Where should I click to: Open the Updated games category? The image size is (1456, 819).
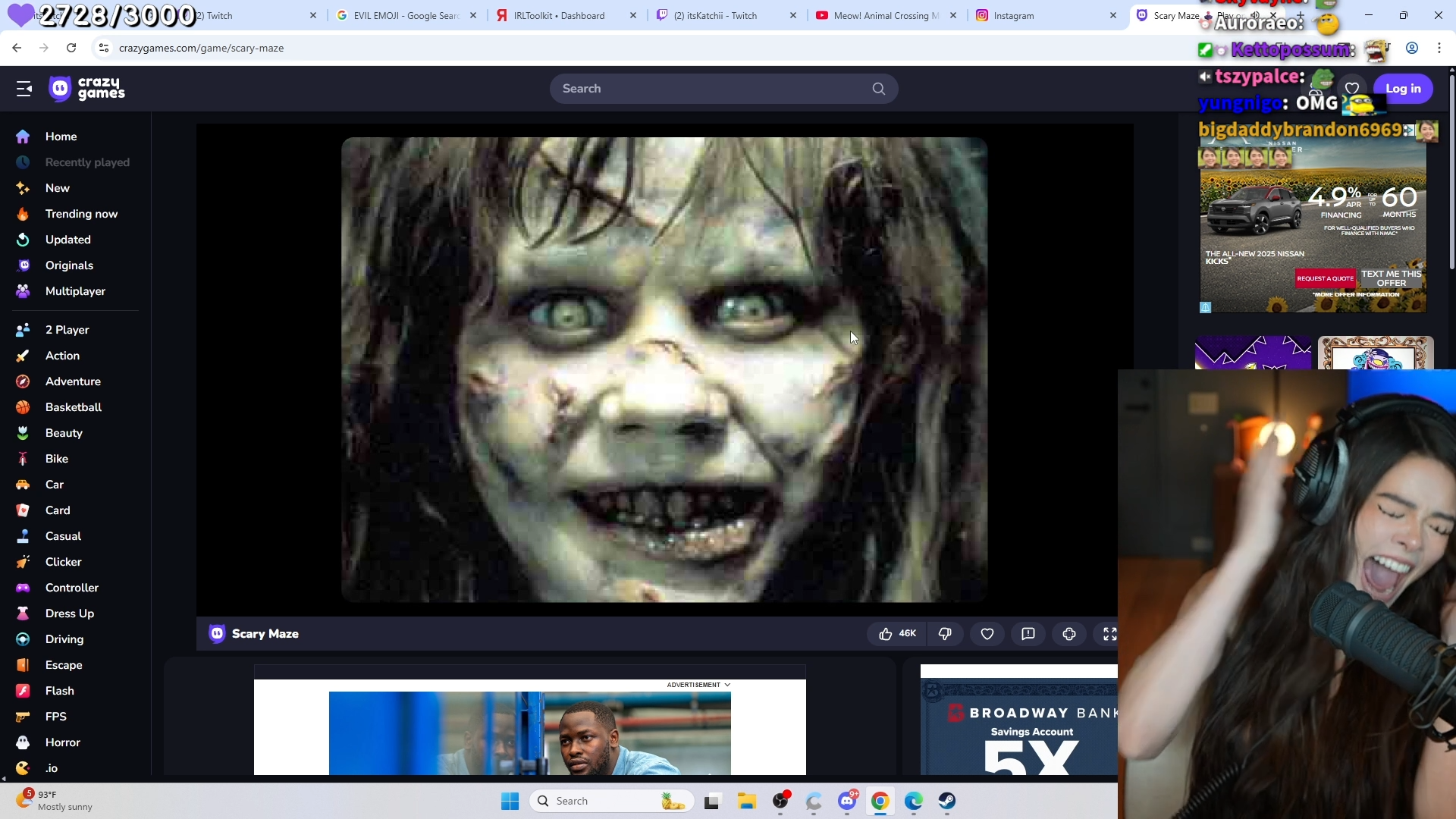67,240
